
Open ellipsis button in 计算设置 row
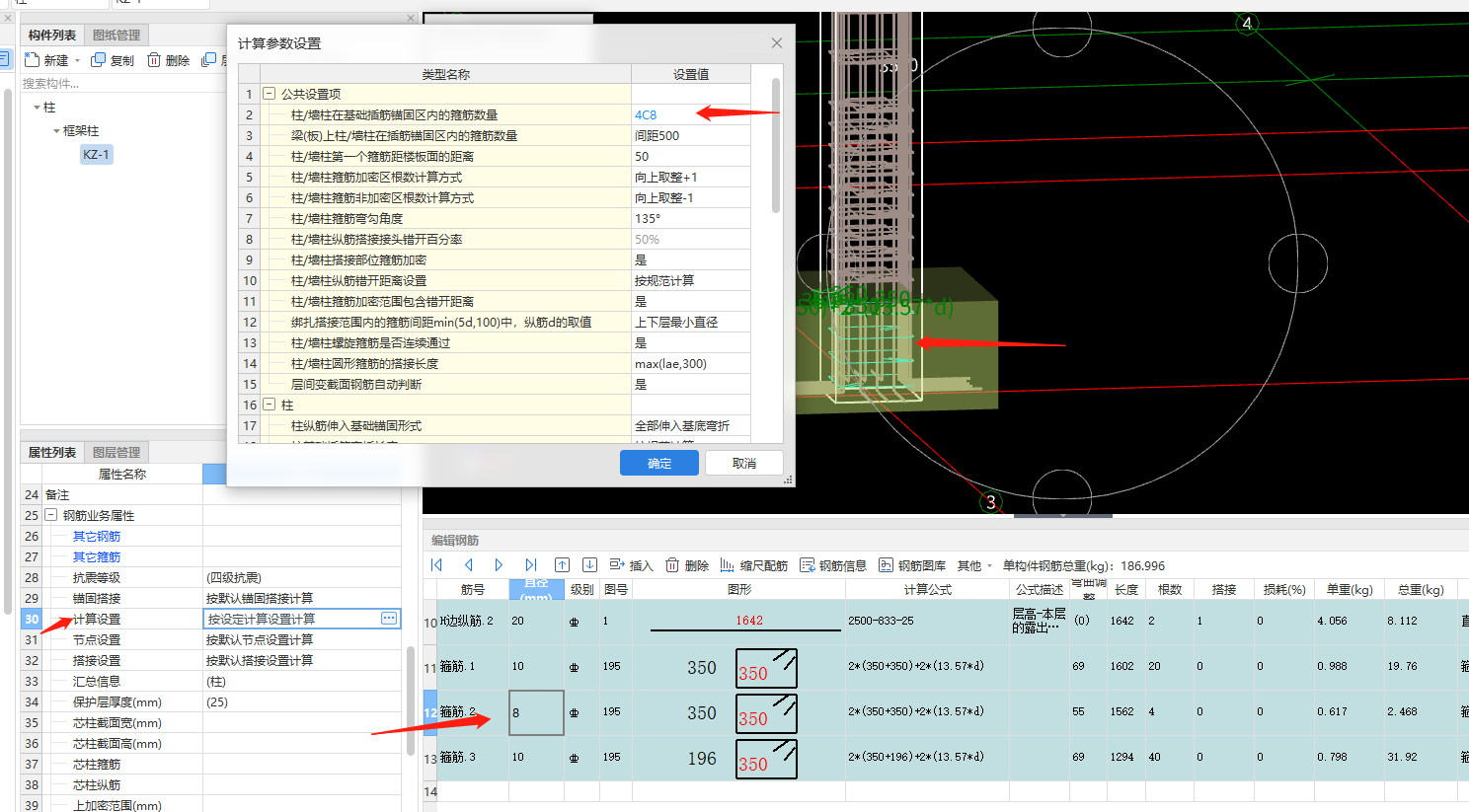coord(389,619)
